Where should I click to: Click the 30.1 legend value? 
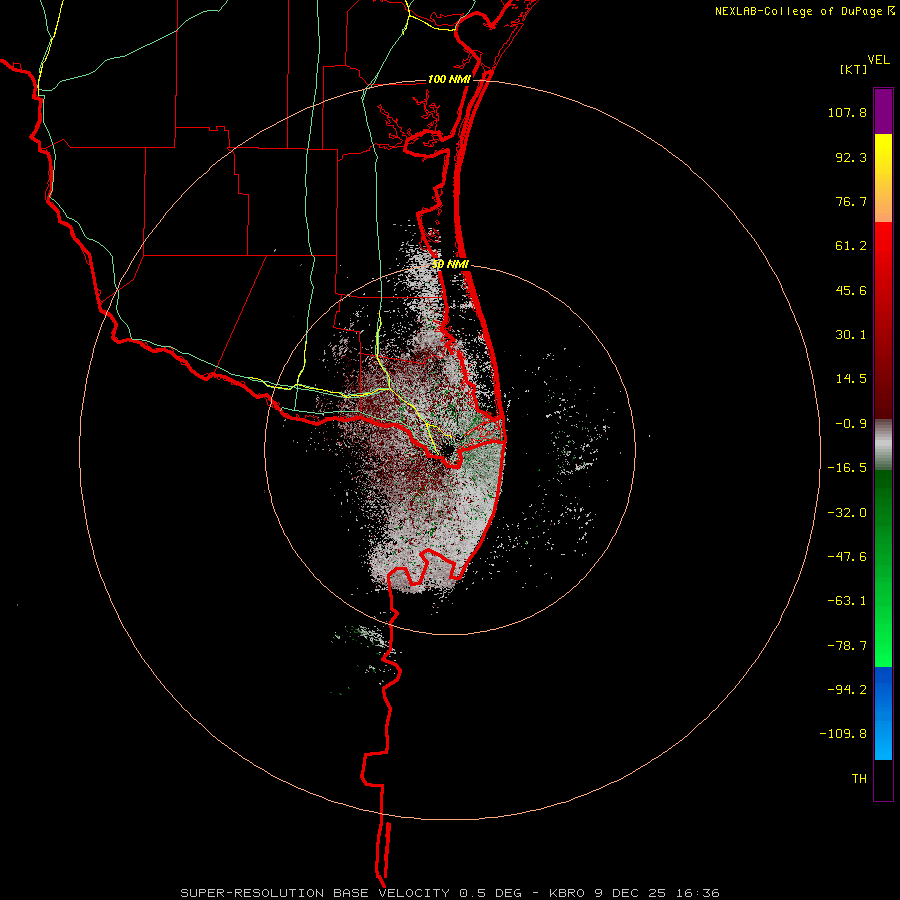pos(851,335)
